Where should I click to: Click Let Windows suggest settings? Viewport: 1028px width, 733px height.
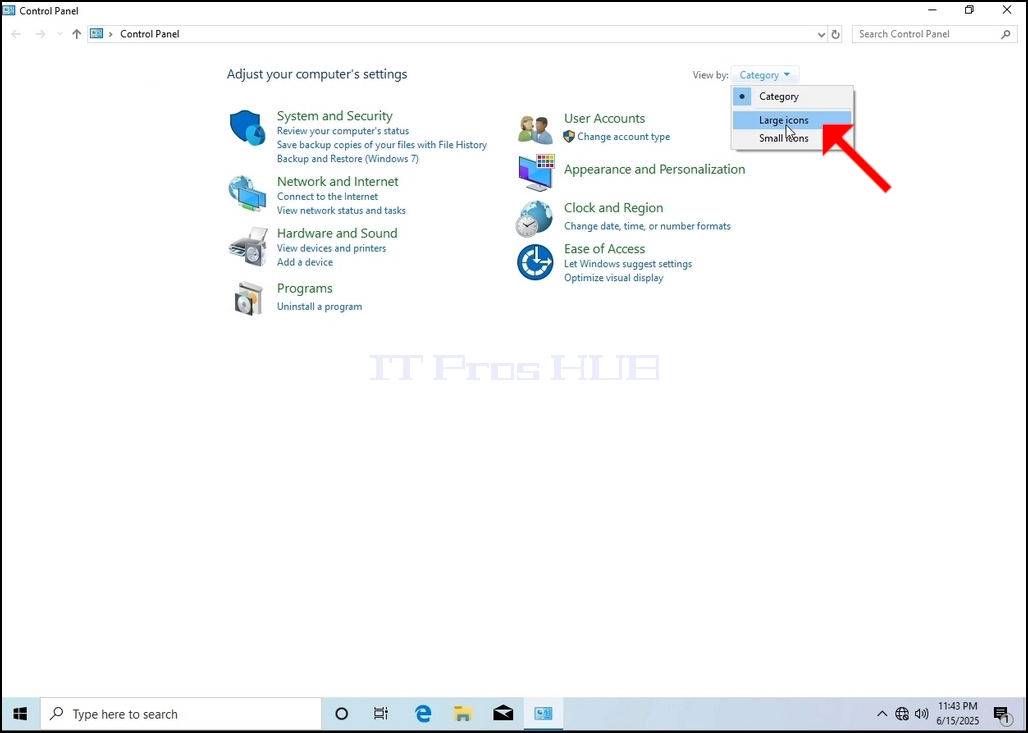[628, 264]
